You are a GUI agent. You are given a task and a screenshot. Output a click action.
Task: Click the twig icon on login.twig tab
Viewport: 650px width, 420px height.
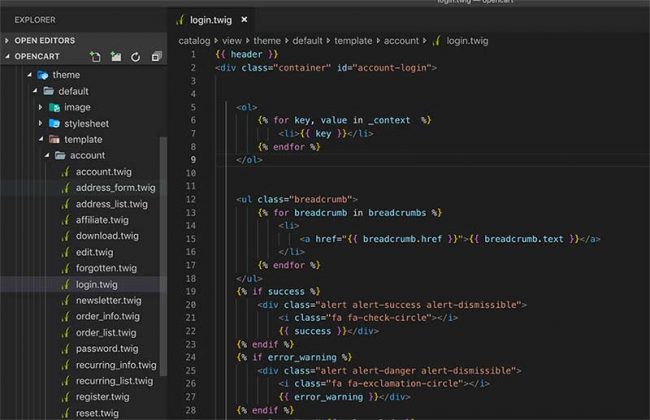pyautogui.click(x=180, y=20)
